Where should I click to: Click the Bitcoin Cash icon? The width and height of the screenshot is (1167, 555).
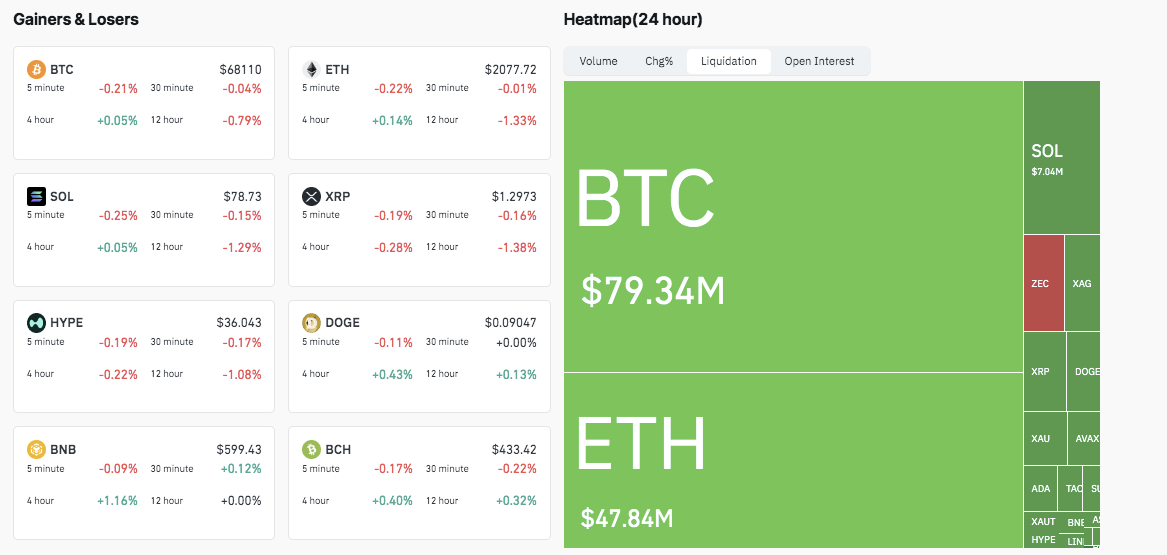pos(311,450)
